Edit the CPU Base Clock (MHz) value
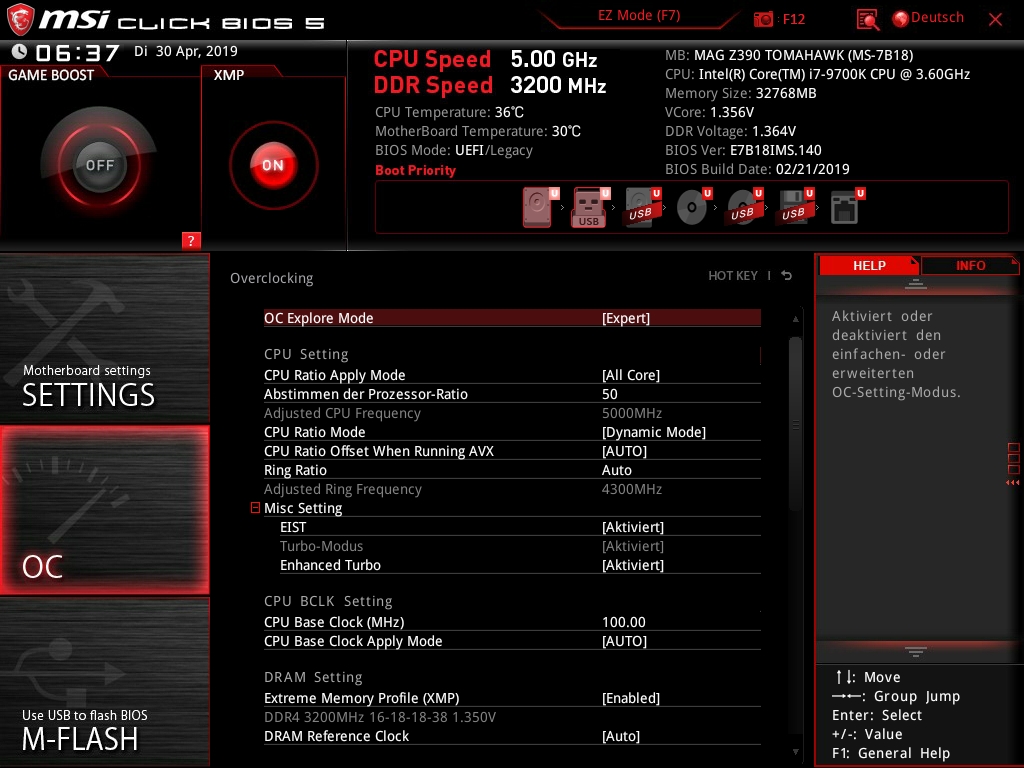The height and width of the screenshot is (768, 1024). (x=624, y=622)
